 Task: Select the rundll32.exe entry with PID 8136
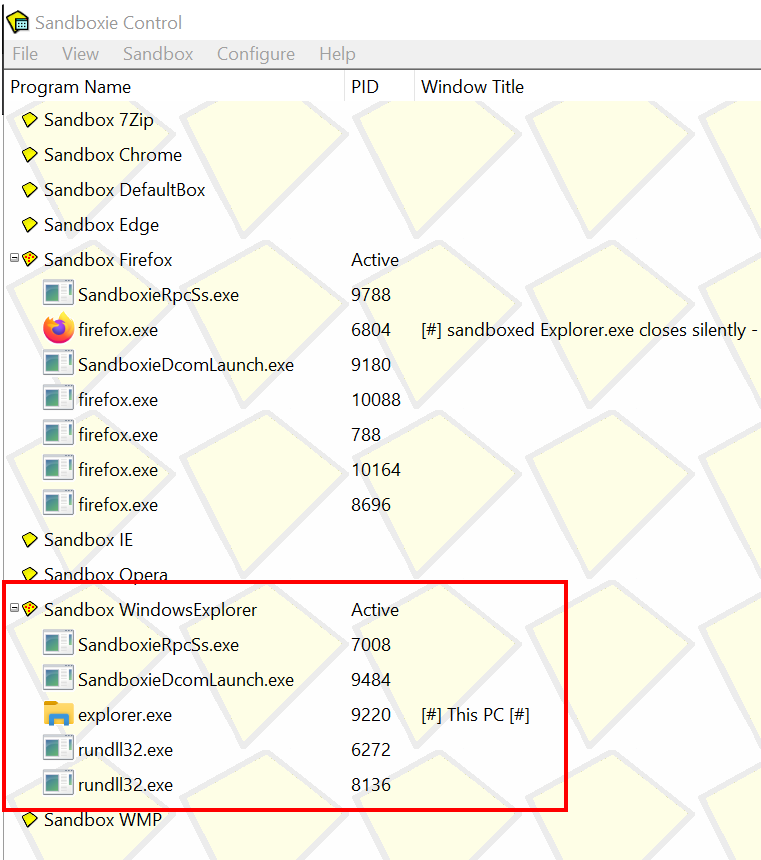coord(126,785)
